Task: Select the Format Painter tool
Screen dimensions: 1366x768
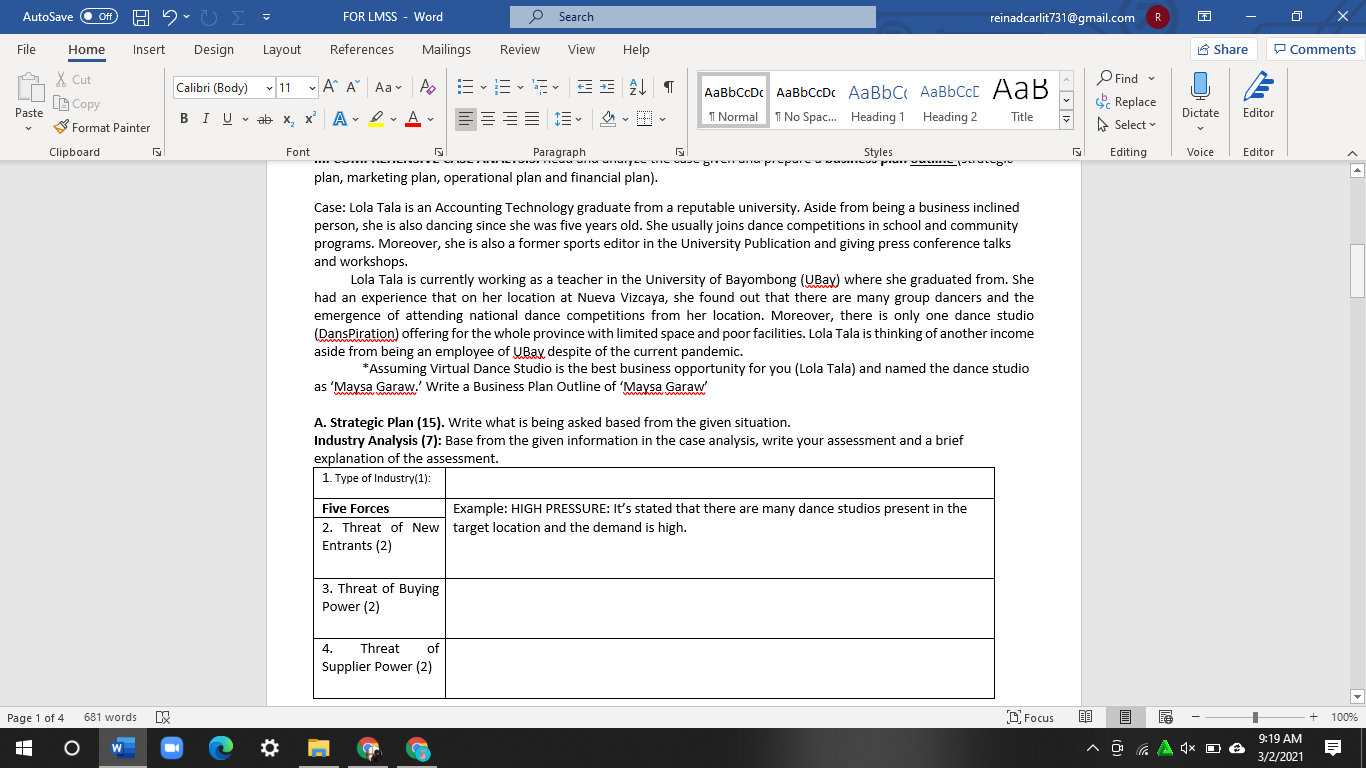Action: [x=103, y=127]
